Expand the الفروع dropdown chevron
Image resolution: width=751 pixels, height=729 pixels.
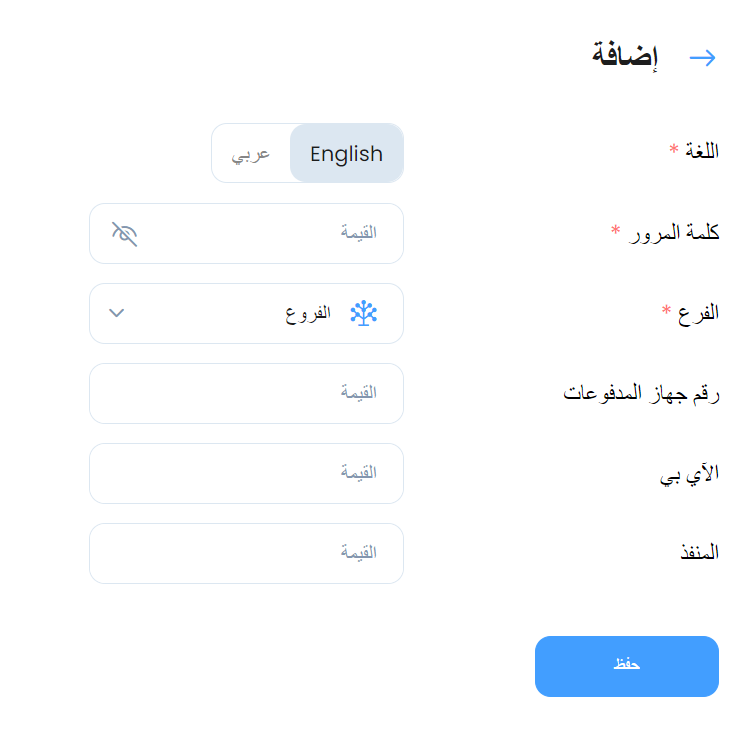tap(116, 313)
